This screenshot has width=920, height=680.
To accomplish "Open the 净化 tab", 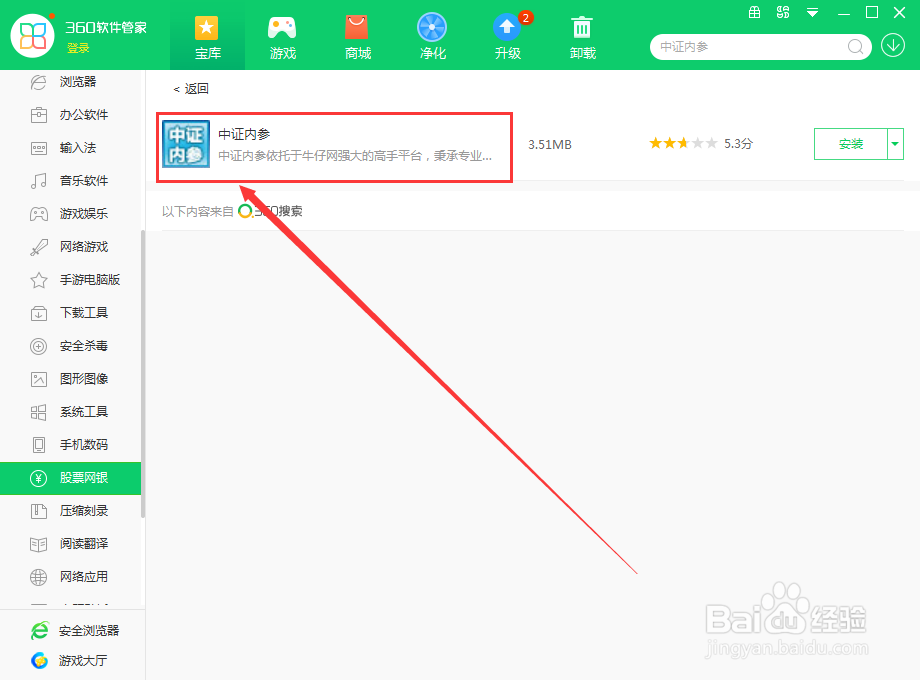I will [432, 38].
